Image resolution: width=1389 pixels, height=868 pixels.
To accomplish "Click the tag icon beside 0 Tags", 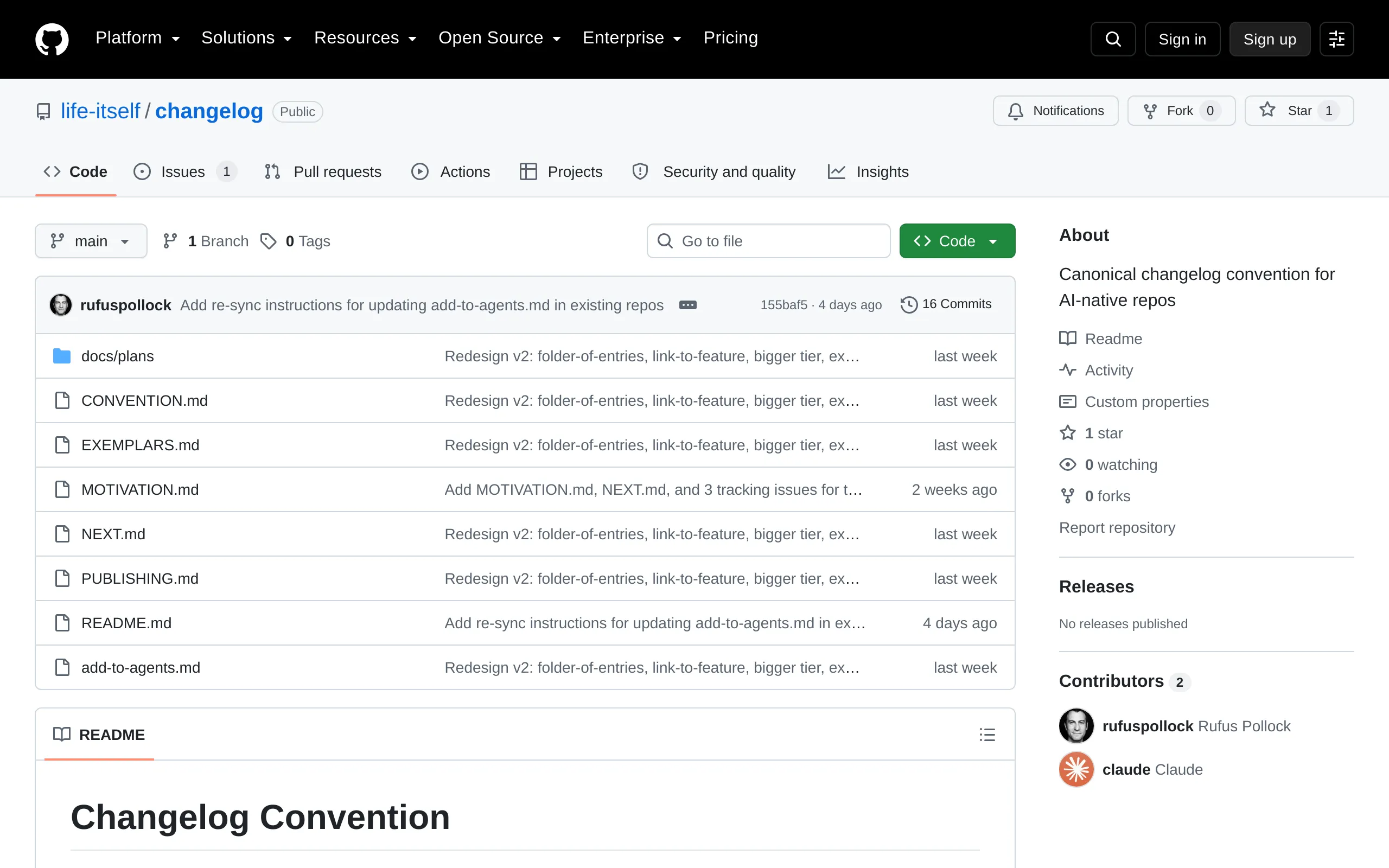I will 268,241.
